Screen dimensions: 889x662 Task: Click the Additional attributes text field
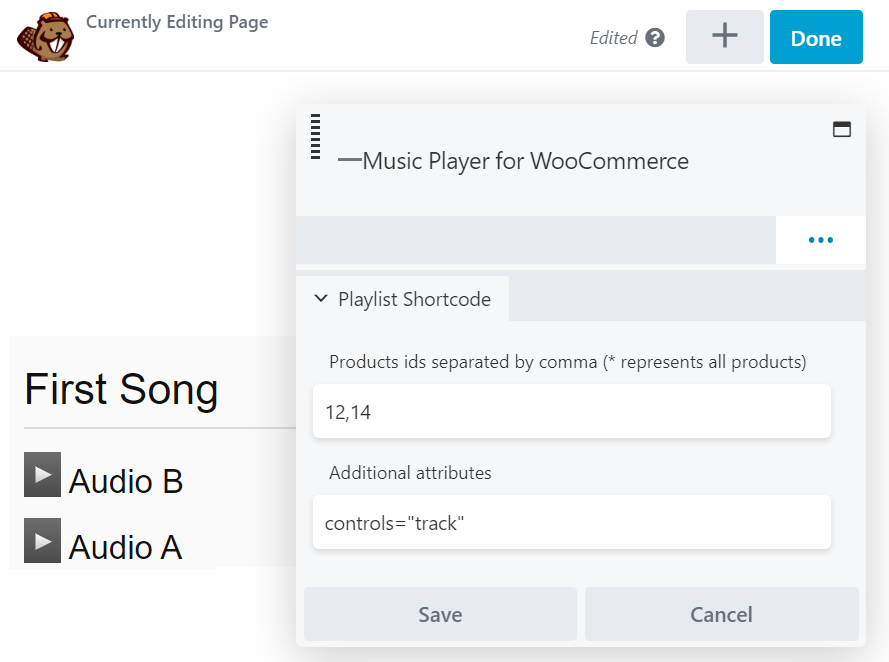point(571,522)
